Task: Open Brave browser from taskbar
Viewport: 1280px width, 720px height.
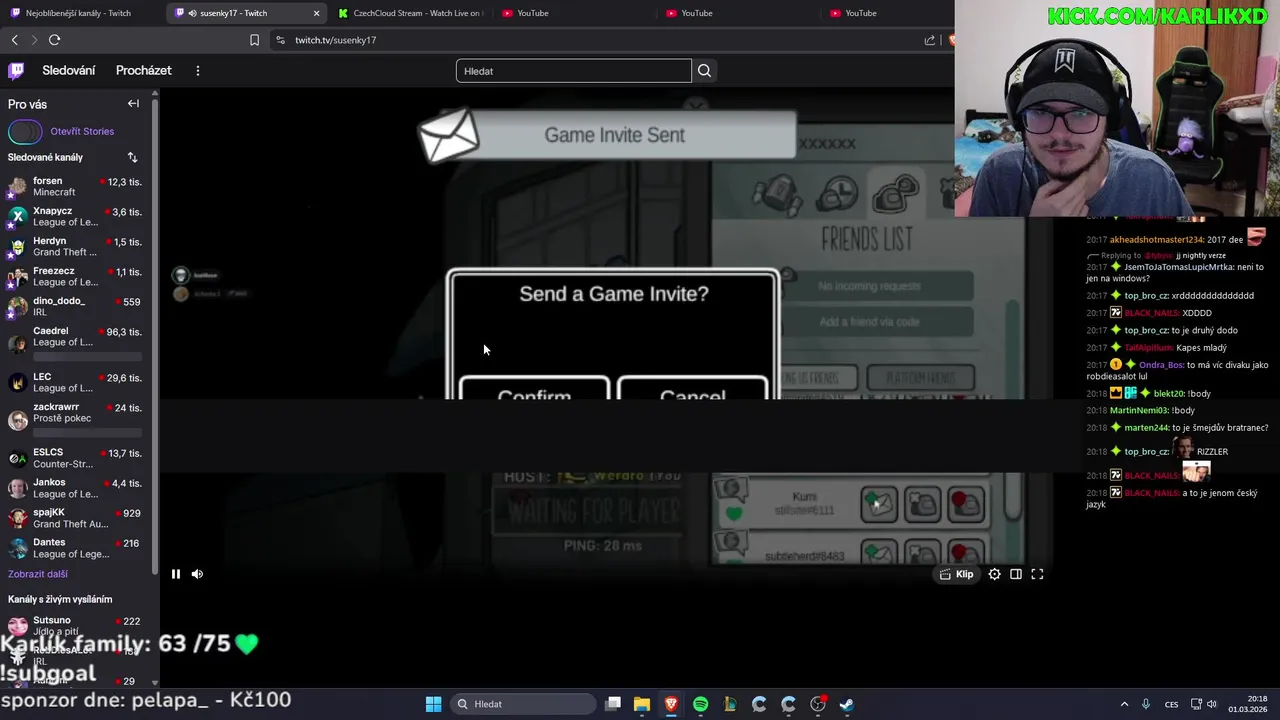Action: pyautogui.click(x=671, y=704)
